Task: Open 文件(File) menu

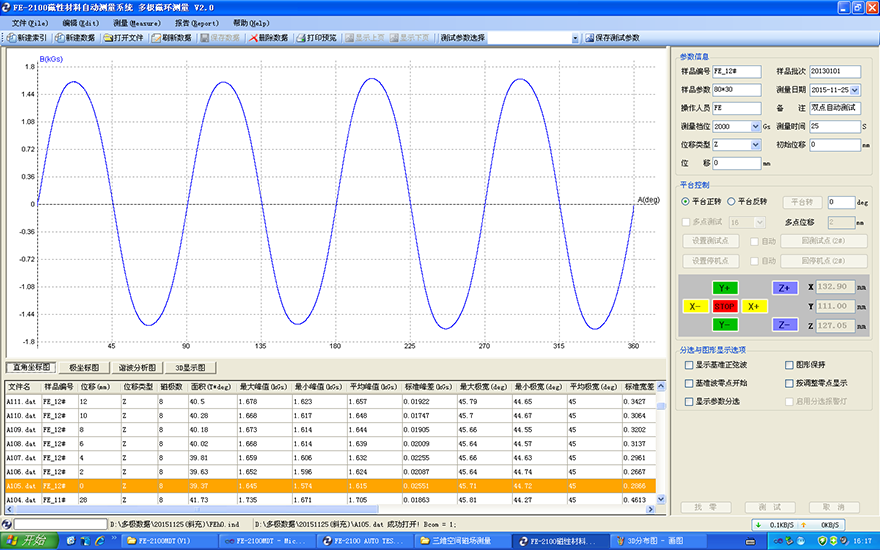Action: (x=30, y=23)
